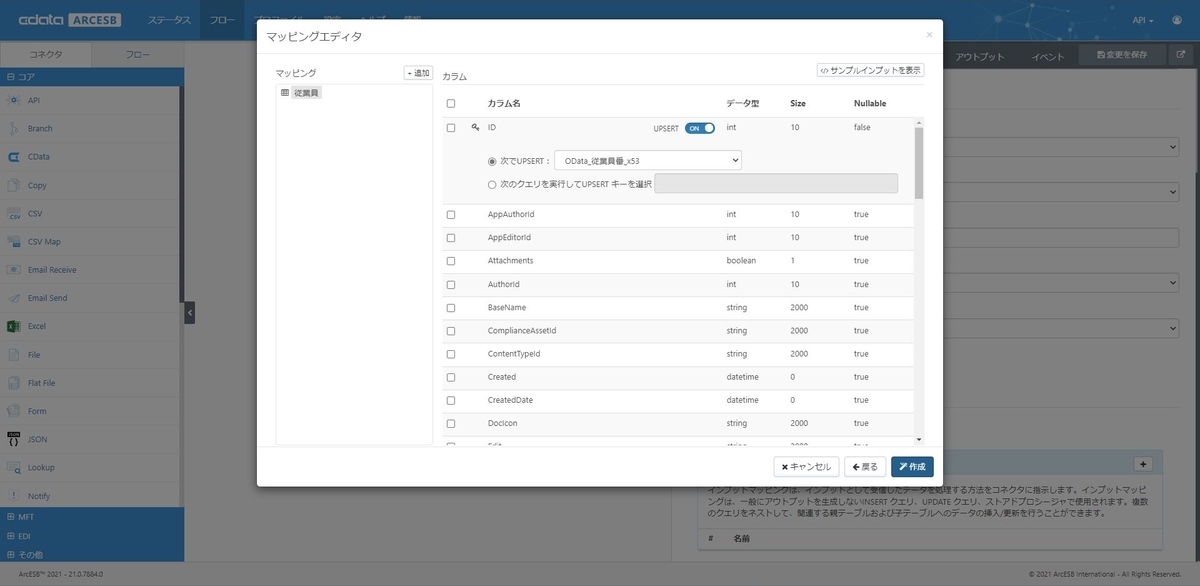Screen dimensions: 1200x586
Task: Switch to the イベント tab
Action: click(1048, 56)
